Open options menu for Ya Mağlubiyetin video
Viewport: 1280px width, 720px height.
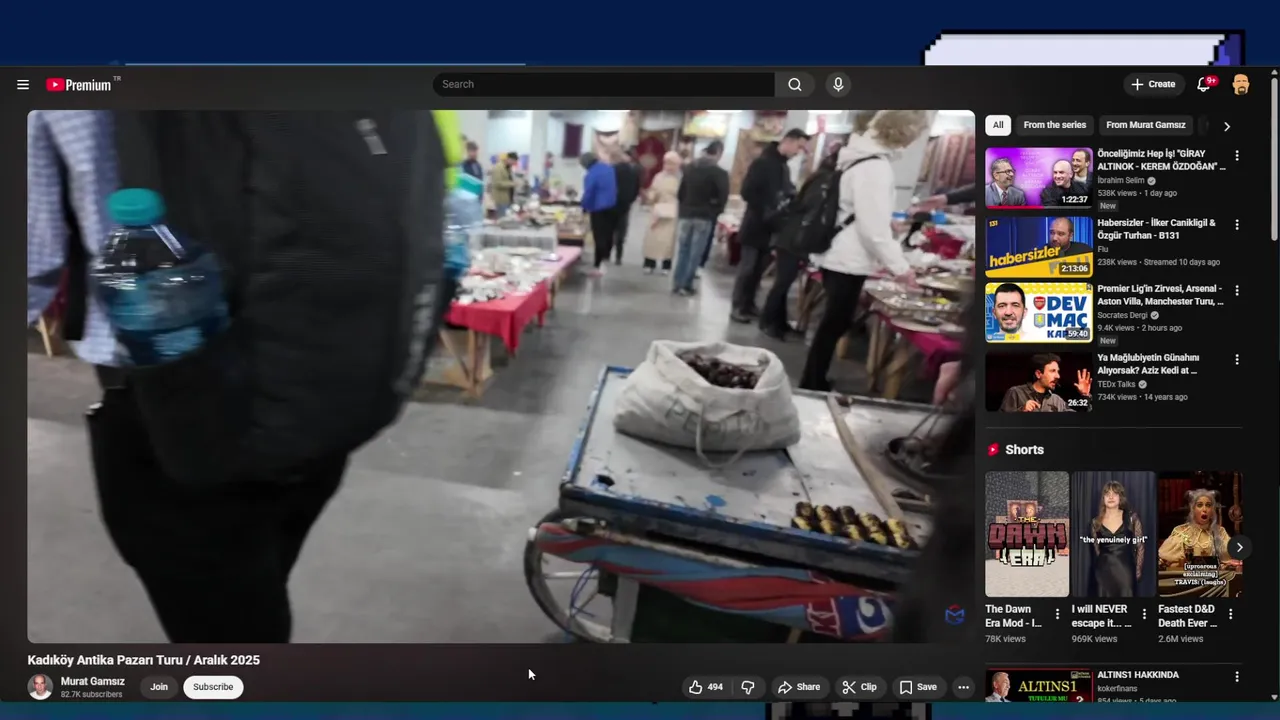[x=1237, y=359]
